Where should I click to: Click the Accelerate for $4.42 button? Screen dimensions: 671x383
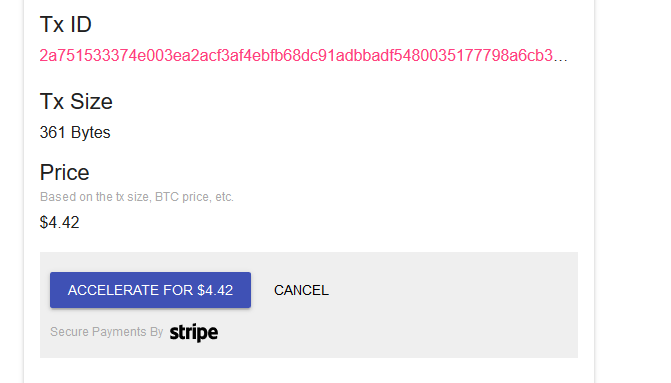150,290
